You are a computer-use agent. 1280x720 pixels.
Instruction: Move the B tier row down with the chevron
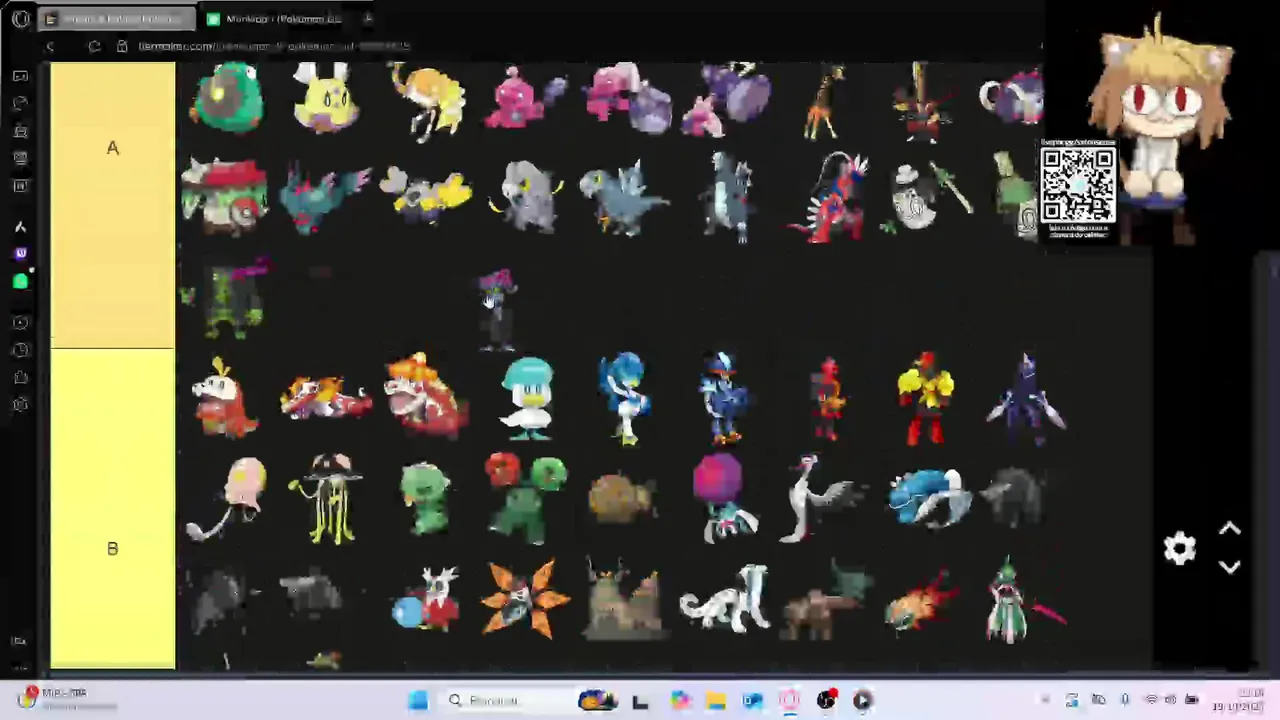coord(1230,567)
